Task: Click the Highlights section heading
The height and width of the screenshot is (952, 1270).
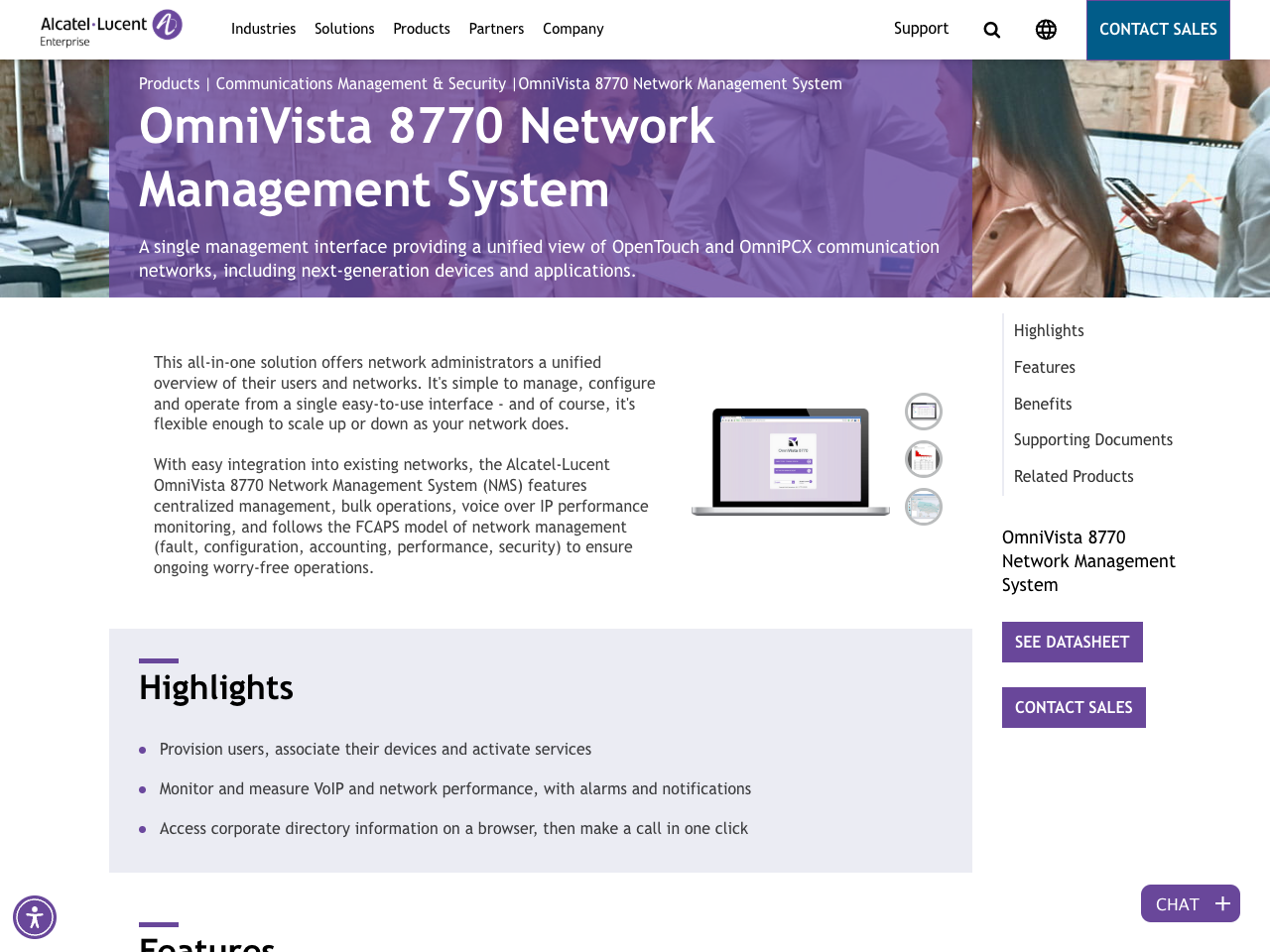Action: [x=216, y=687]
